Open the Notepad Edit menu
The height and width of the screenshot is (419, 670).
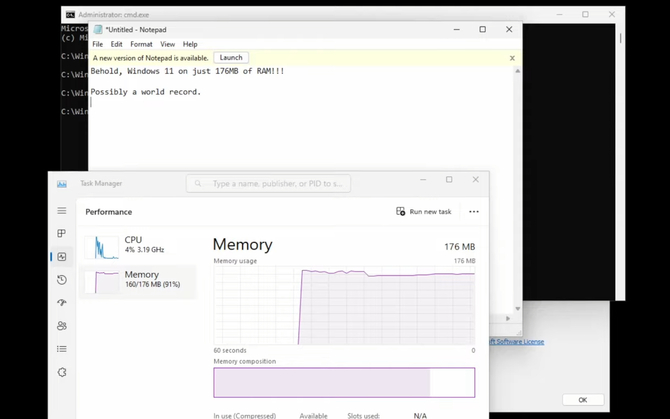[x=116, y=44]
